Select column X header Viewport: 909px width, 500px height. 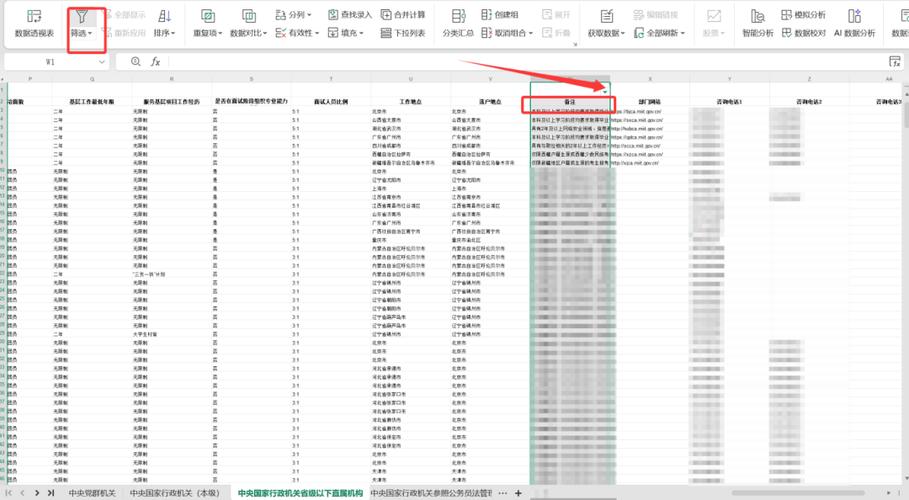click(650, 78)
